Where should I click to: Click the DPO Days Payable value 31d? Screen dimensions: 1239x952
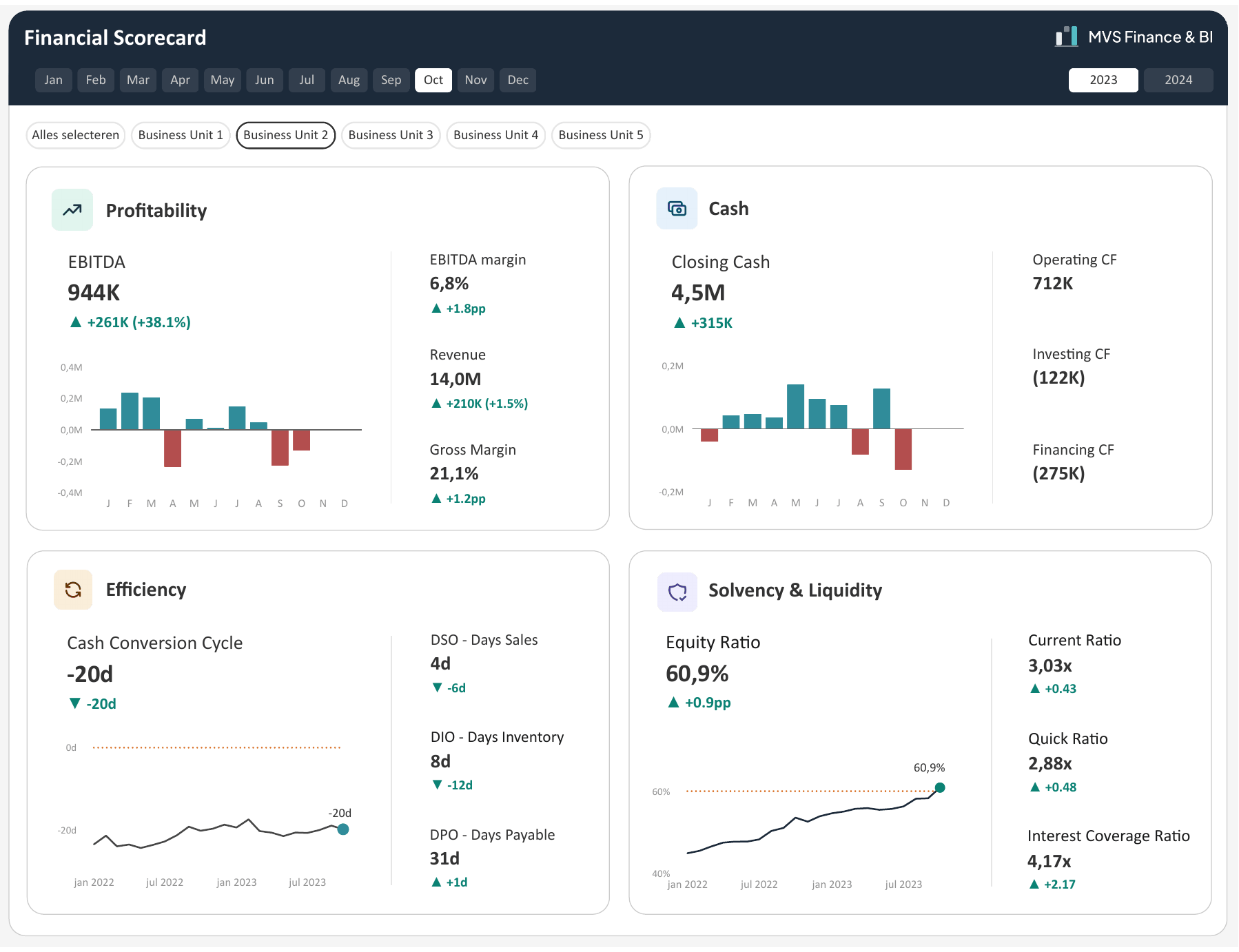(x=444, y=858)
